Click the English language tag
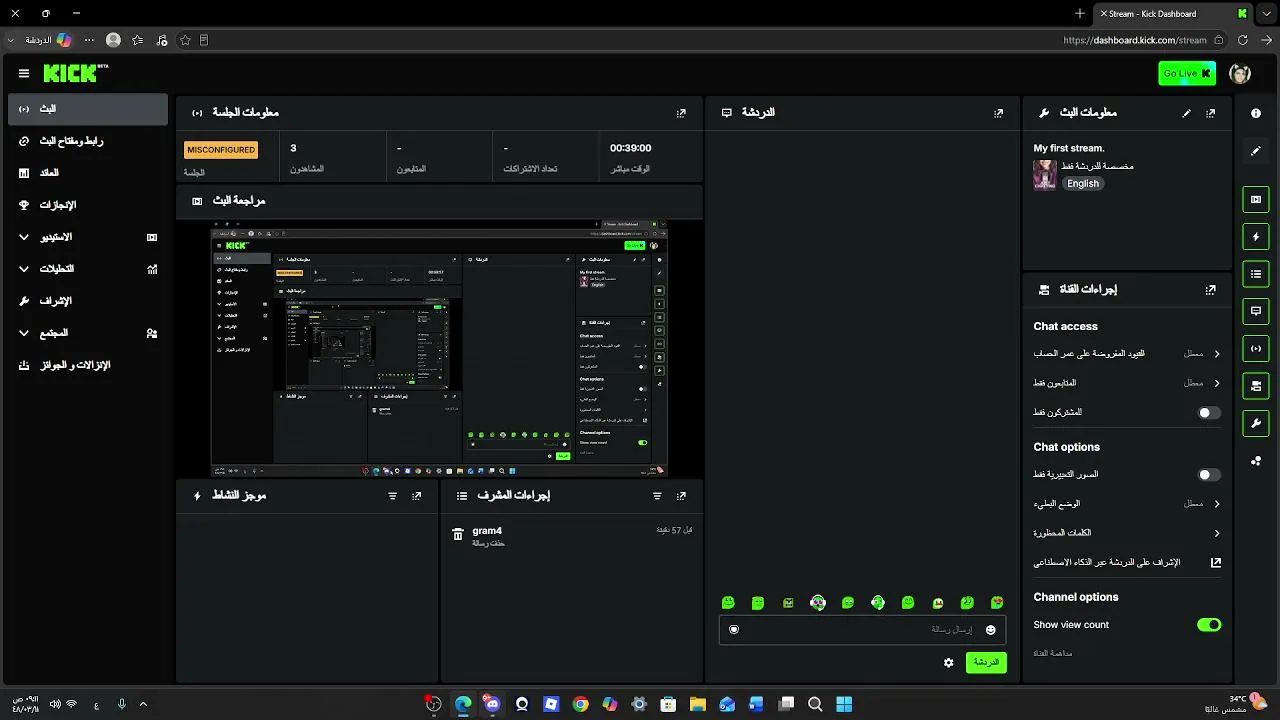 (1083, 184)
